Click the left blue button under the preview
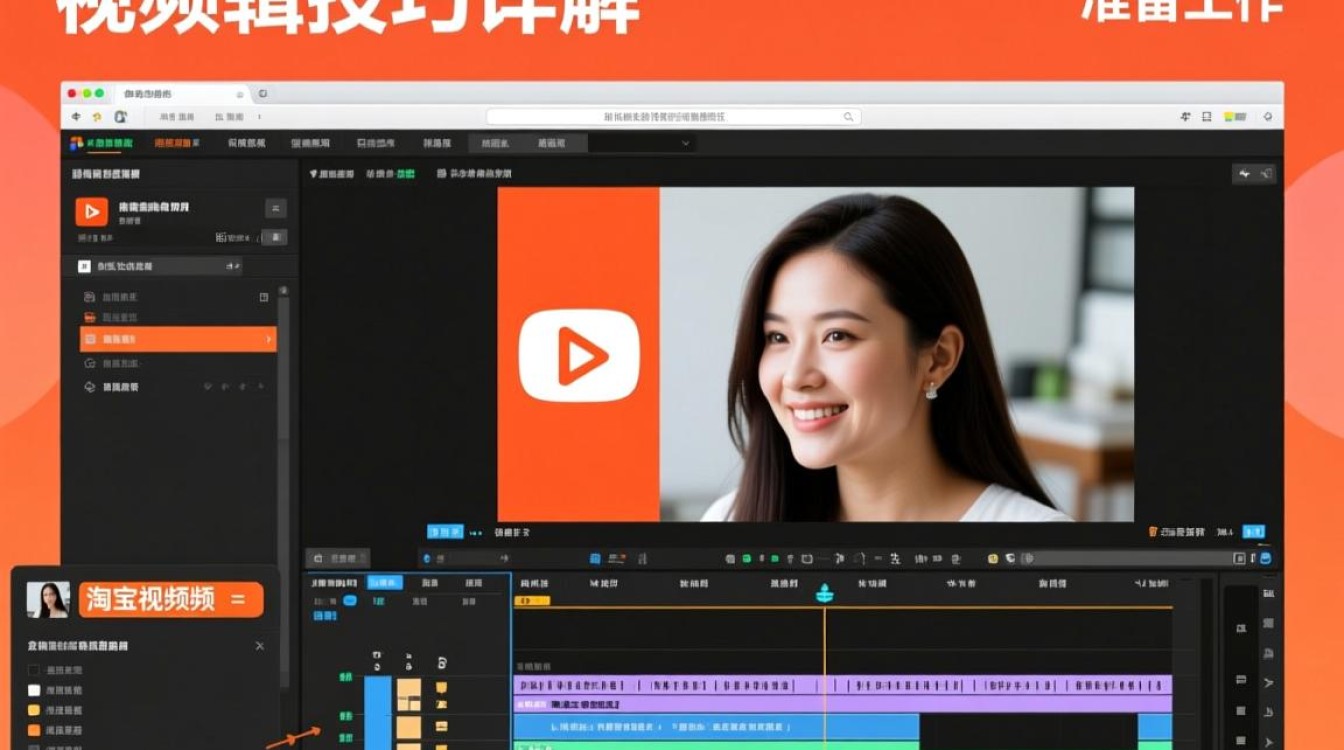The width and height of the screenshot is (1344, 750). coord(445,532)
